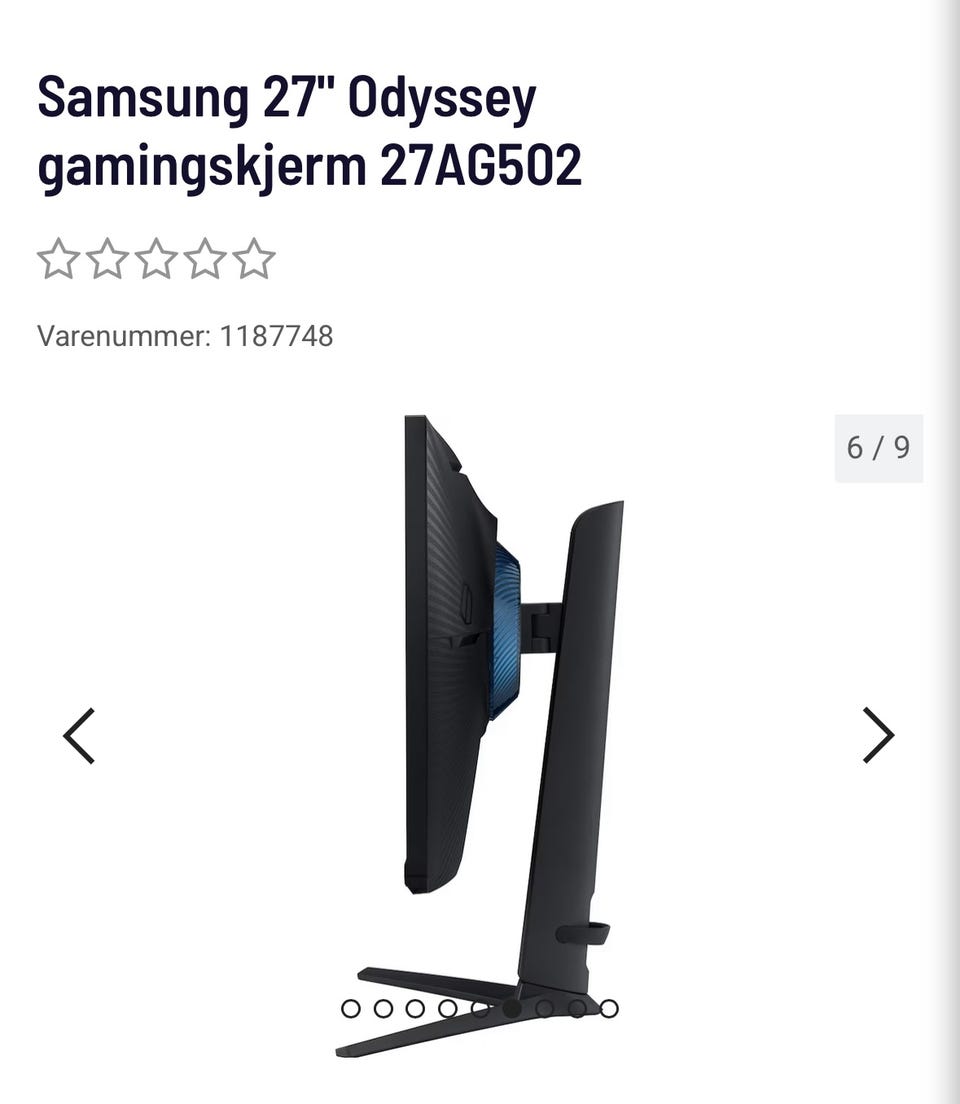960x1104 pixels.
Task: Click the Varenummer 1187748 text
Action: (185, 336)
